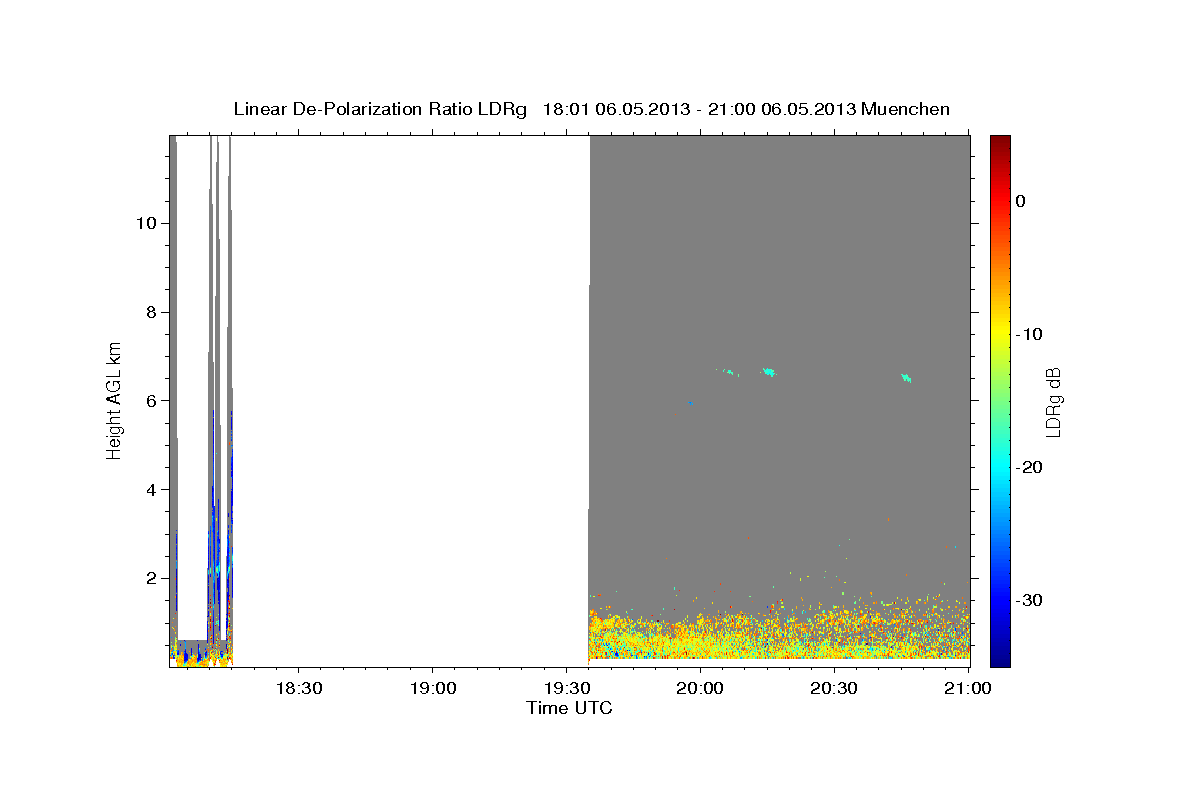The image size is (1200, 800).
Task: Click the plot title 'Linear De-Polarization Ratio LDRg'
Action: [x=380, y=109]
